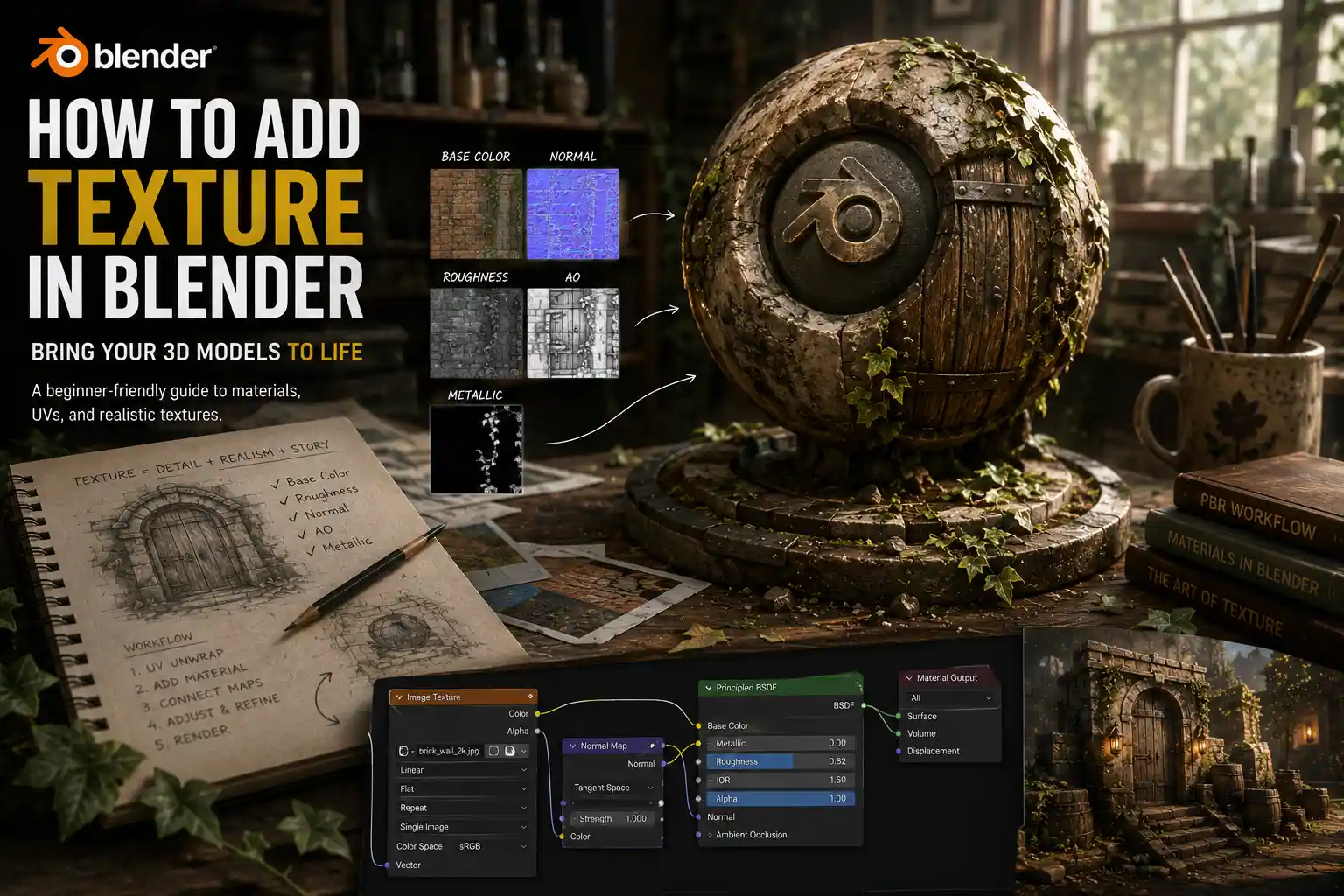Click the Principled BSDF Normal input socket

point(698,817)
